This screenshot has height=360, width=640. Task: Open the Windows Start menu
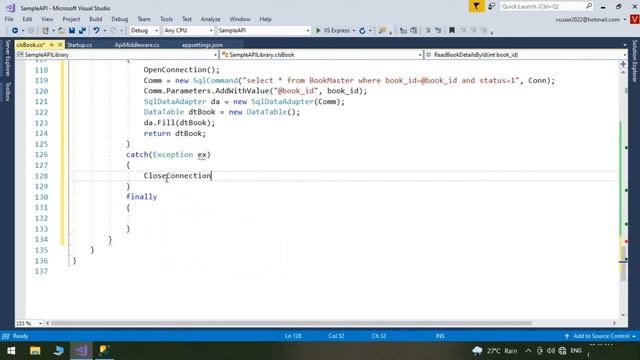click(x=11, y=351)
